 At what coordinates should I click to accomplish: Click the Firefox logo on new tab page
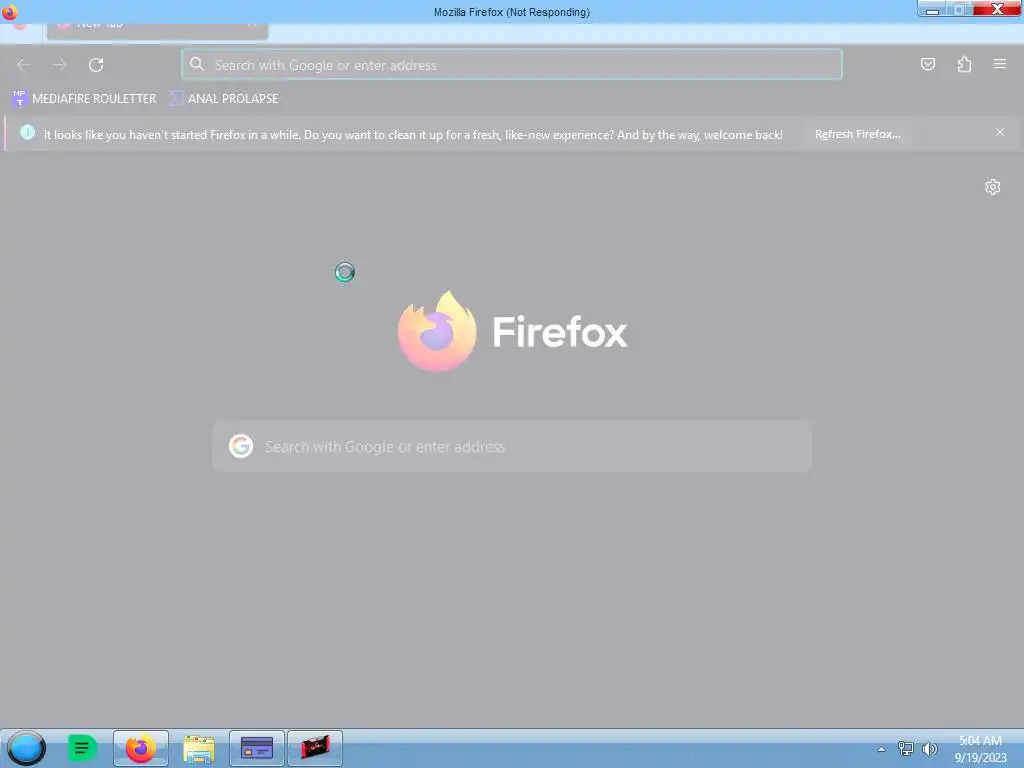[x=436, y=331]
